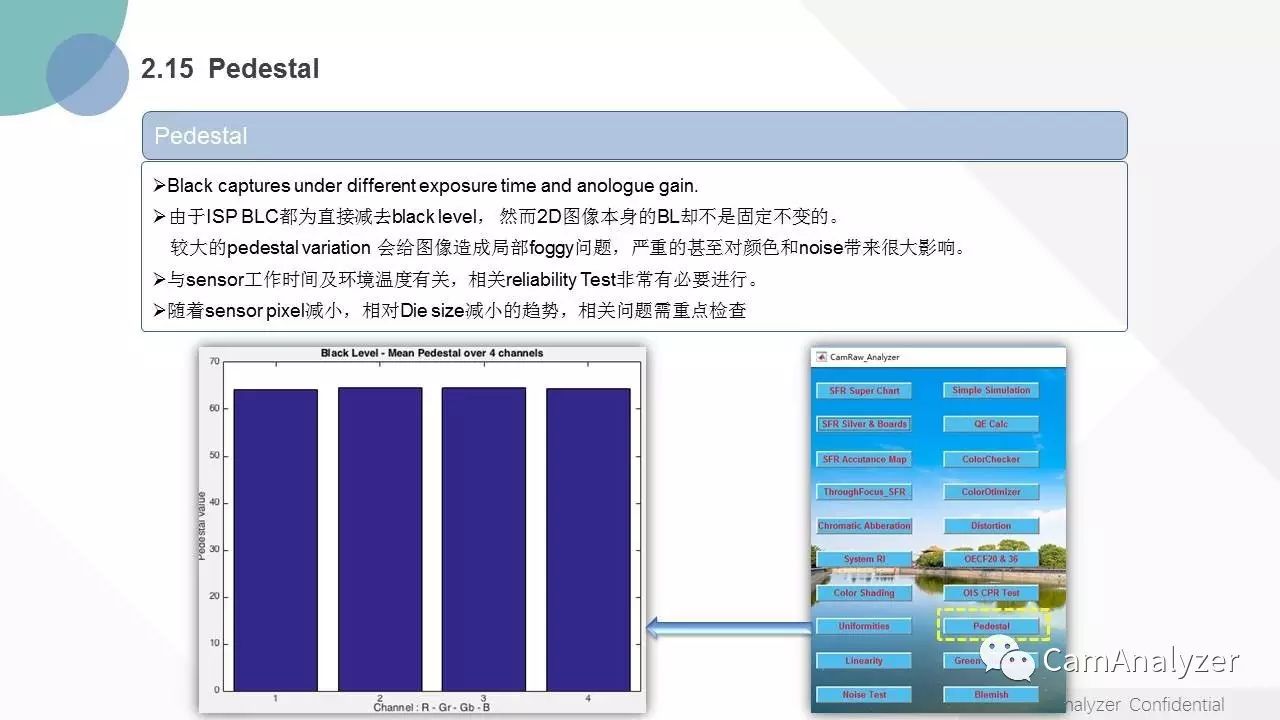The width and height of the screenshot is (1280, 720).
Task: Open the ColorChecker module
Action: click(991, 459)
